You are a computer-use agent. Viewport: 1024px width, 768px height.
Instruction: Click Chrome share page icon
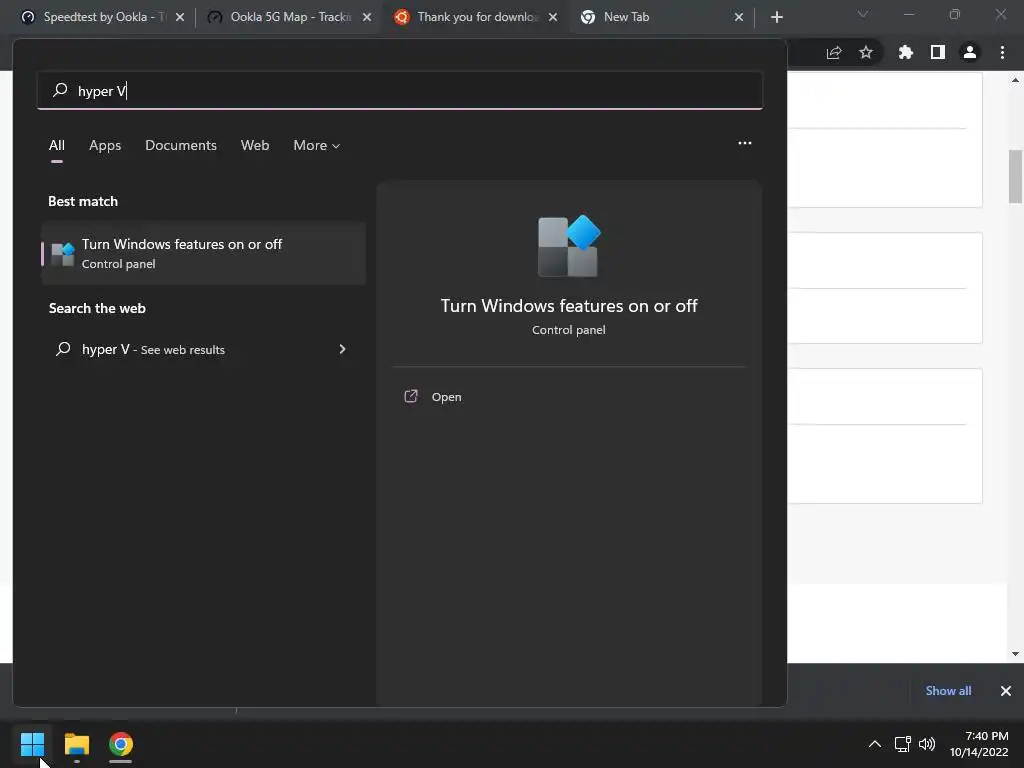click(834, 52)
